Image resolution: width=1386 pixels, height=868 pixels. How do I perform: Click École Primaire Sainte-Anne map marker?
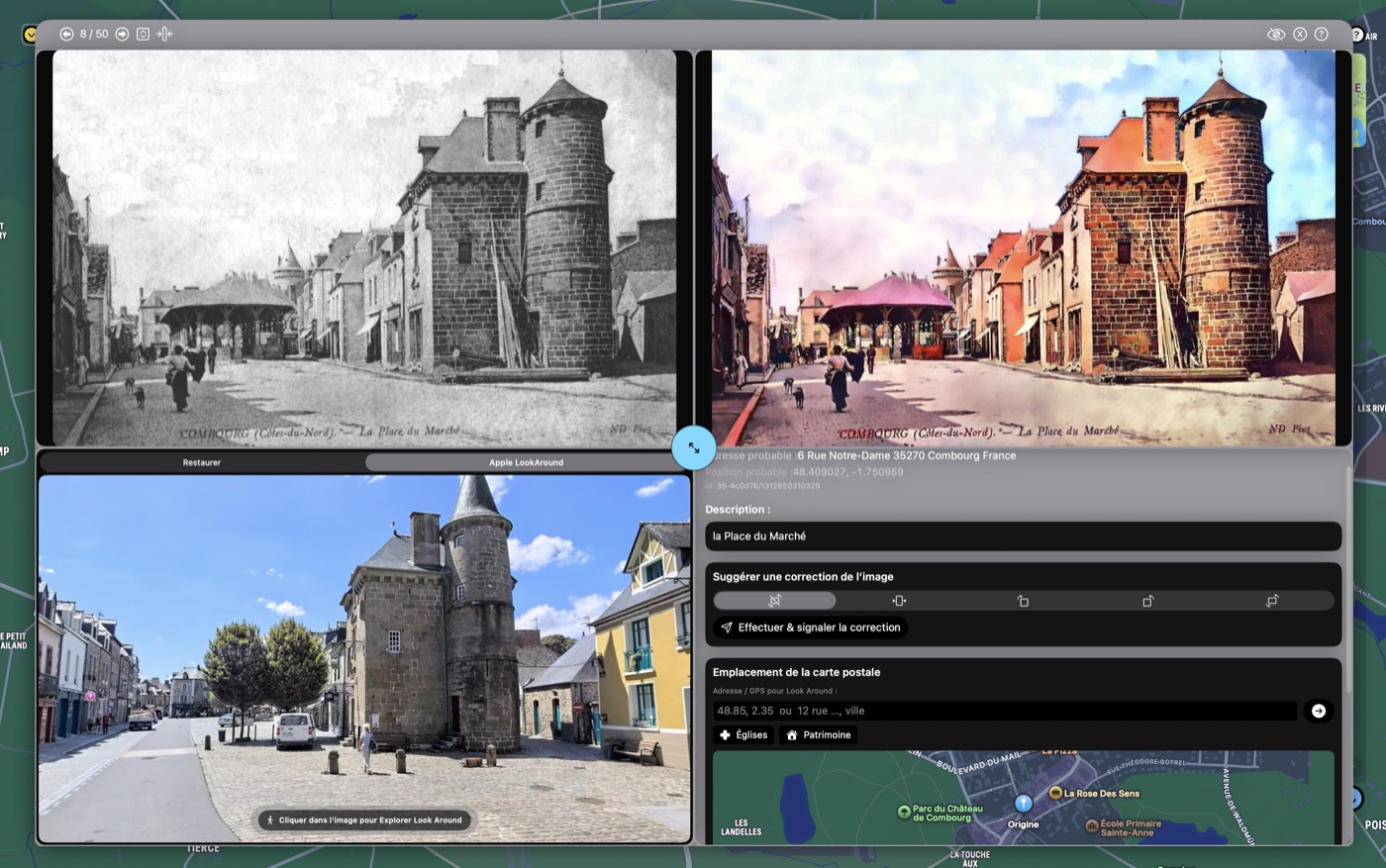tap(1091, 825)
